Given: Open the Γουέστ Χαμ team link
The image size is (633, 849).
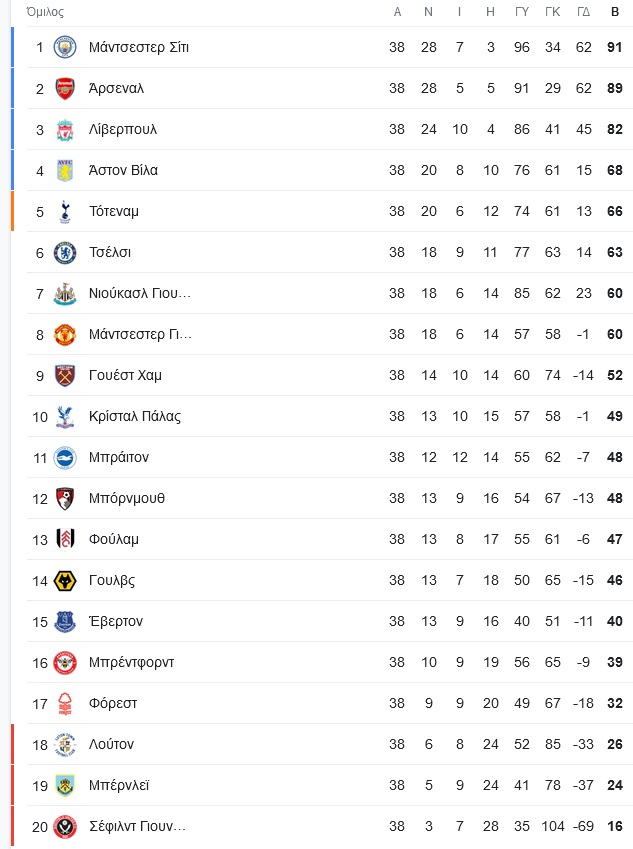Looking at the screenshot, I should (125, 375).
